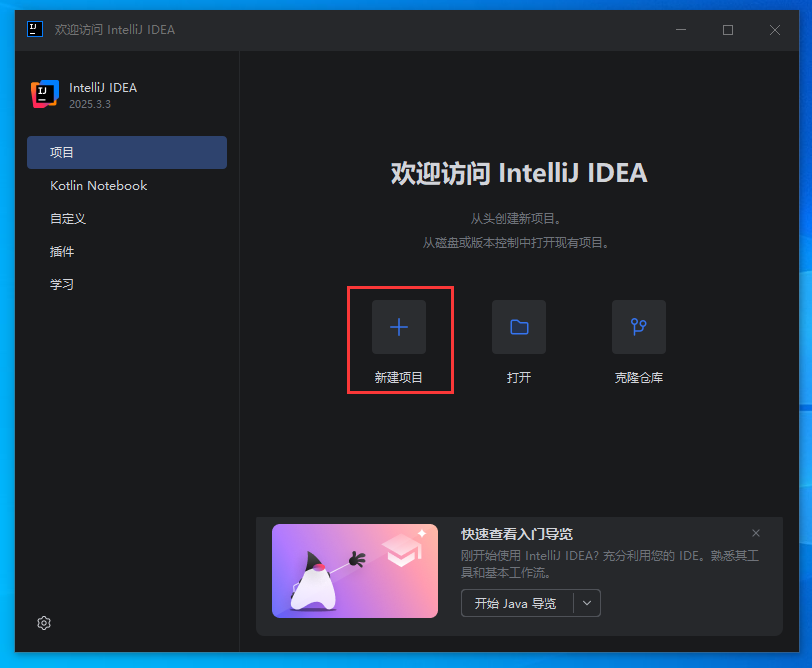Click the 克隆仓库 label

639,377
